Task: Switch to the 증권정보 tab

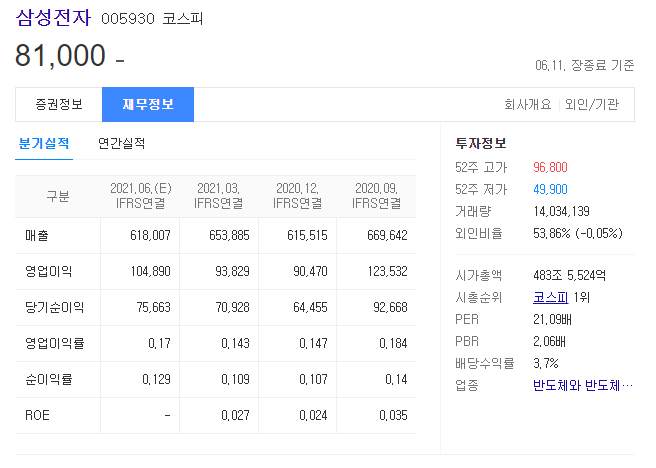Action: 59,104
